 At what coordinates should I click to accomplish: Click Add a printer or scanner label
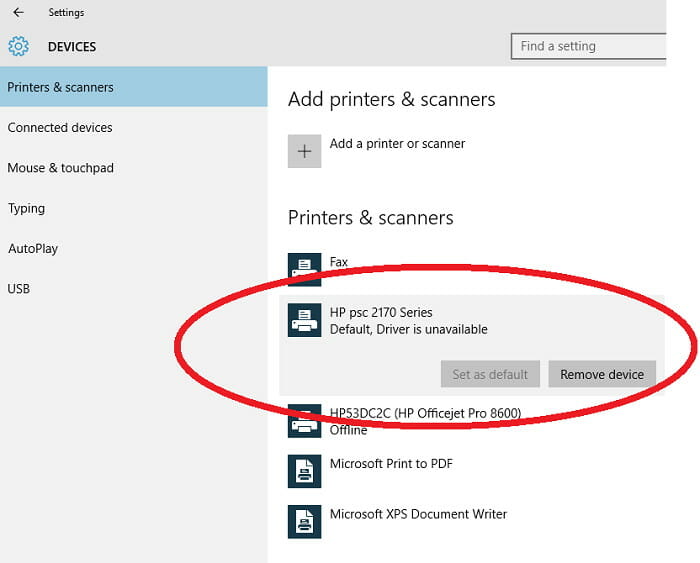(397, 144)
